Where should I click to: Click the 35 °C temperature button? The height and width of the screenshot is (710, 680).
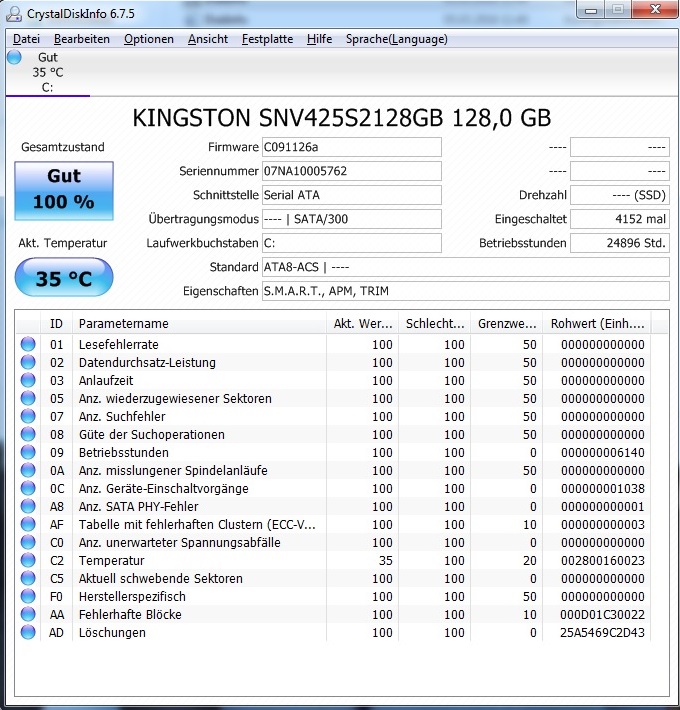64,277
